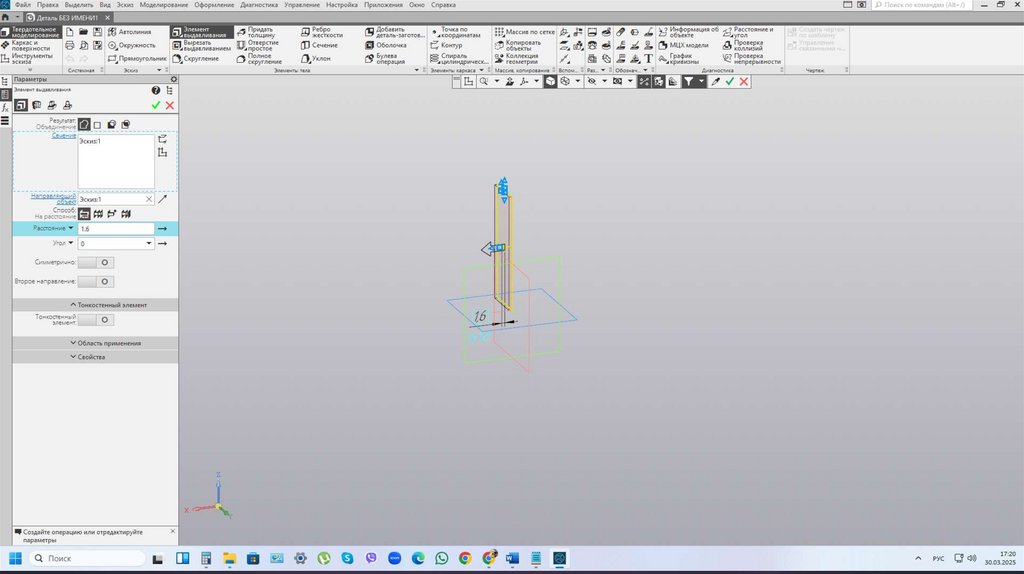Open the Angle (Угол) value dropdown
The image size is (1024, 574).
tap(149, 243)
